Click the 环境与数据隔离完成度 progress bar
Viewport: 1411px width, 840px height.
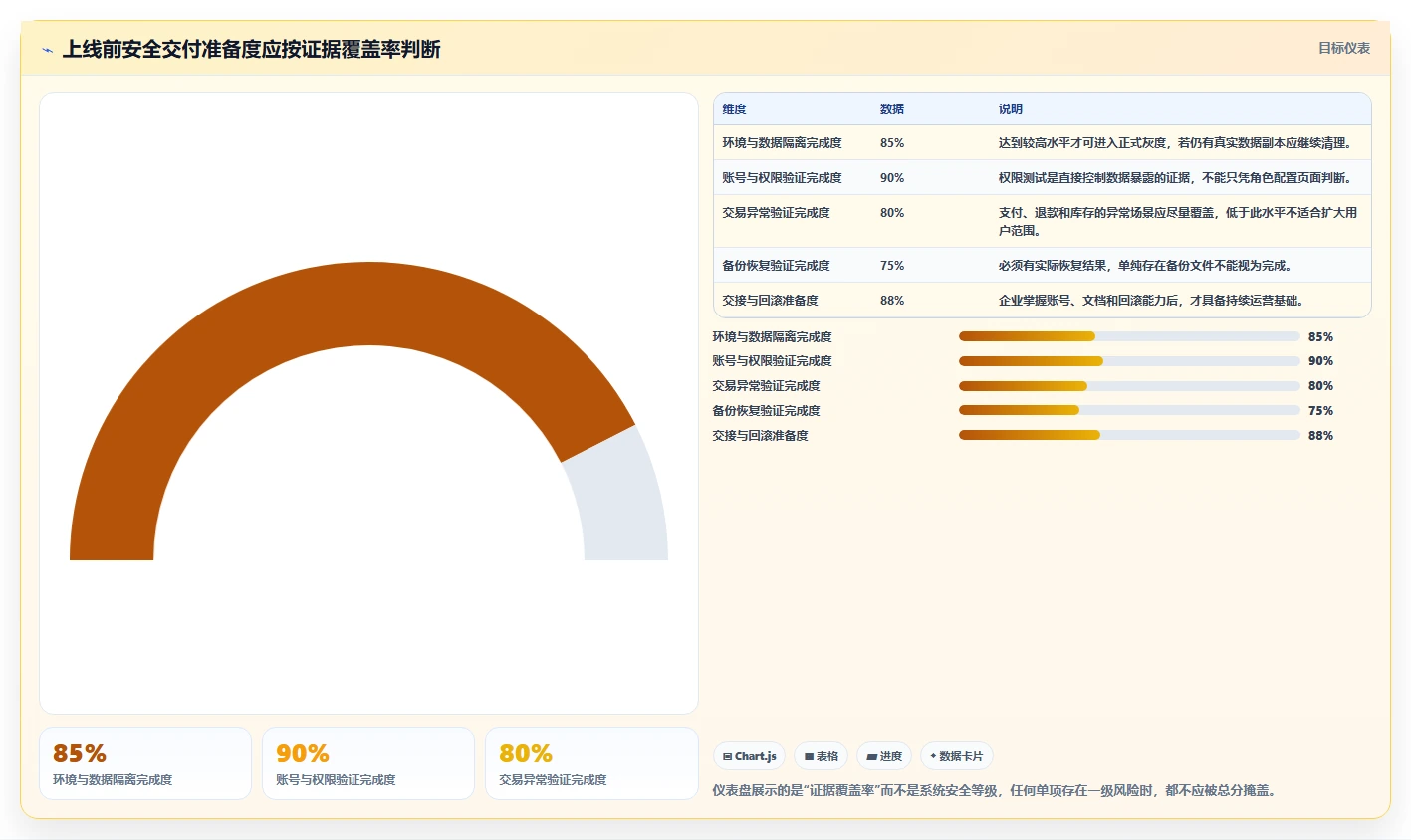coord(1129,336)
